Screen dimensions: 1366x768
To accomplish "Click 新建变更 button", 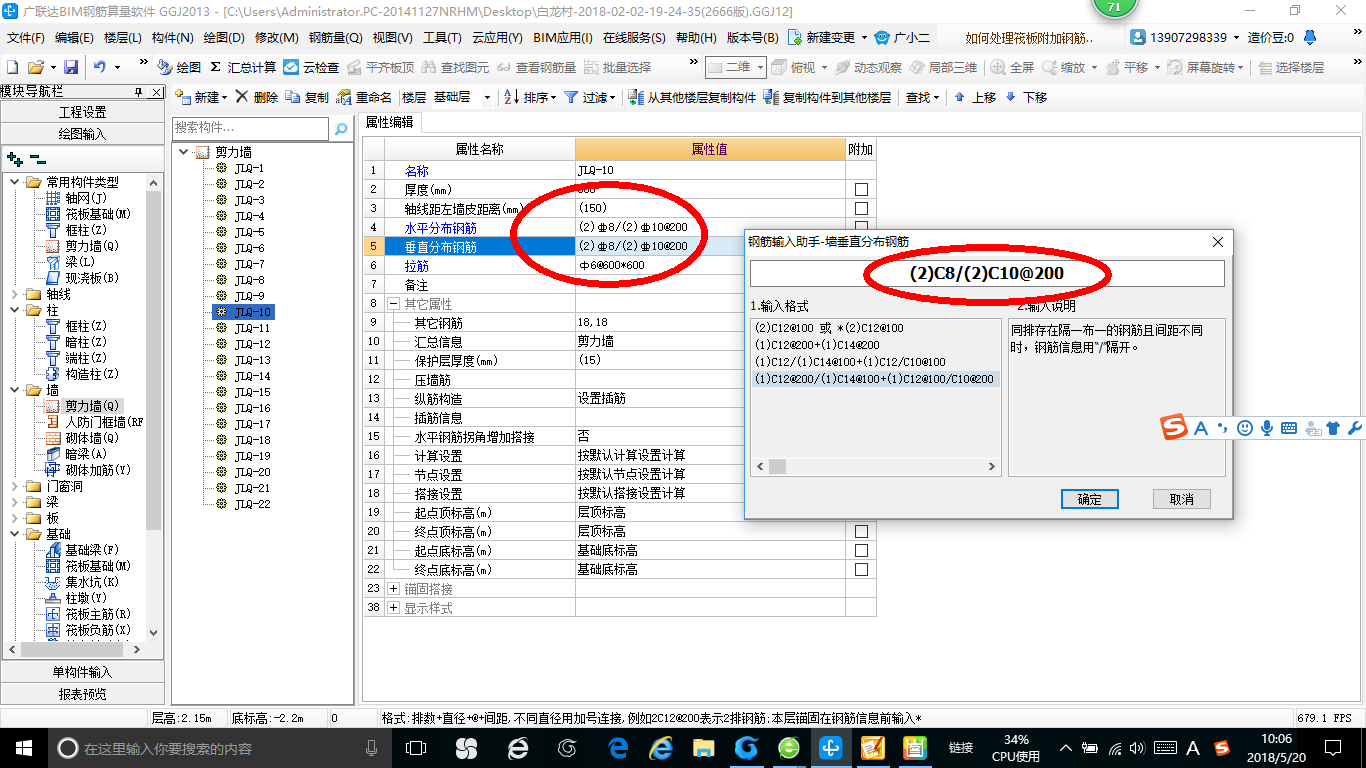I will [x=828, y=37].
